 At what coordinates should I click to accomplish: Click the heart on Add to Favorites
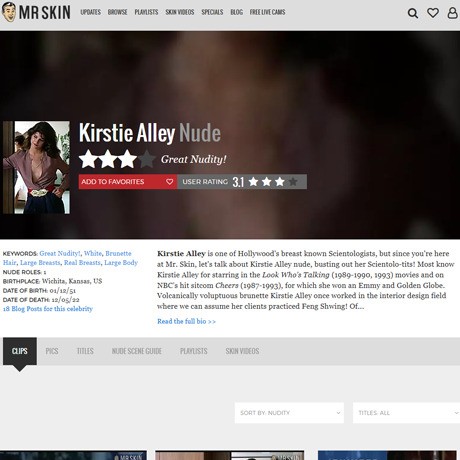(170, 182)
